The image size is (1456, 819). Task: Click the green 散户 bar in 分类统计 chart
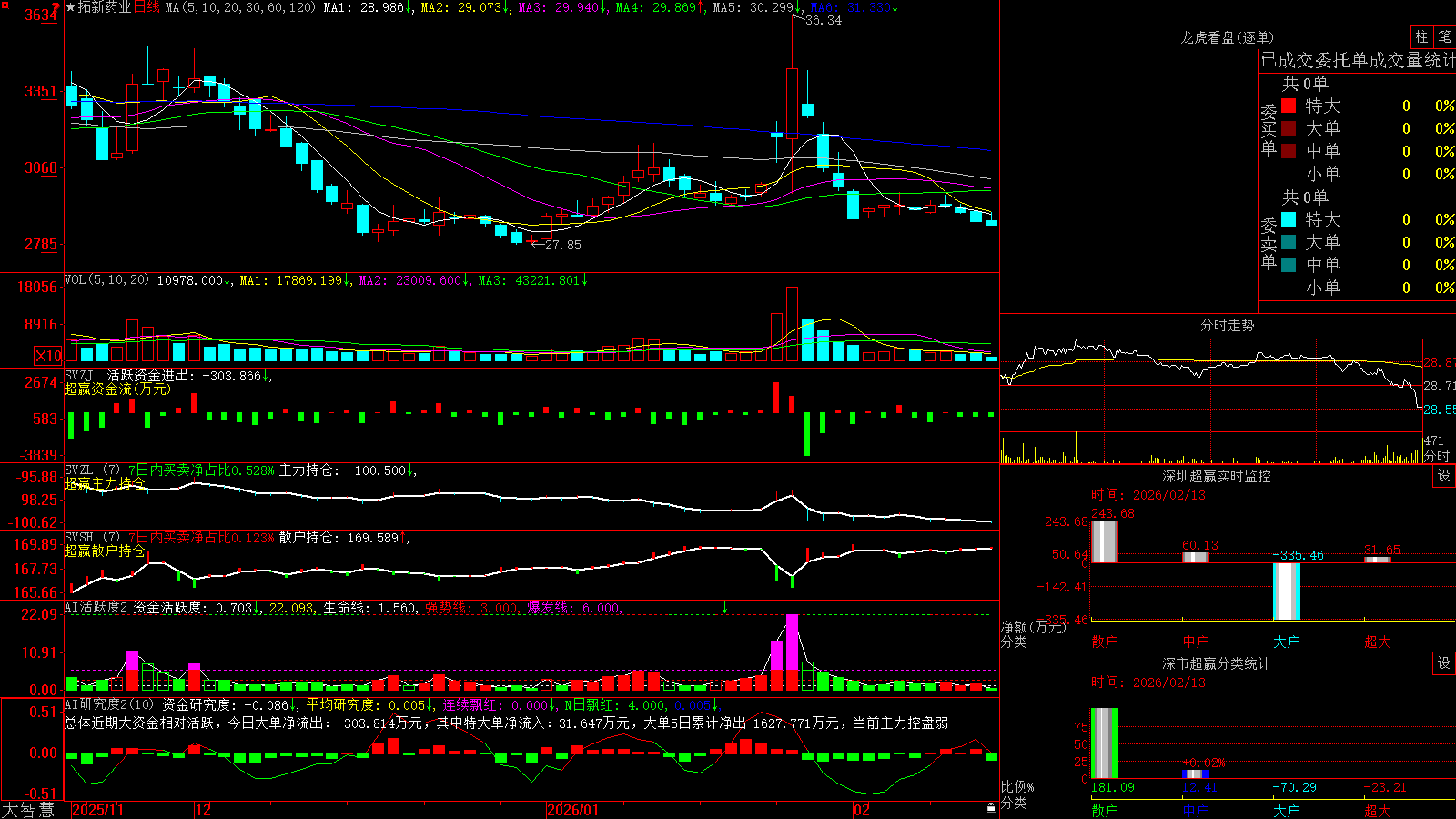point(1105,743)
